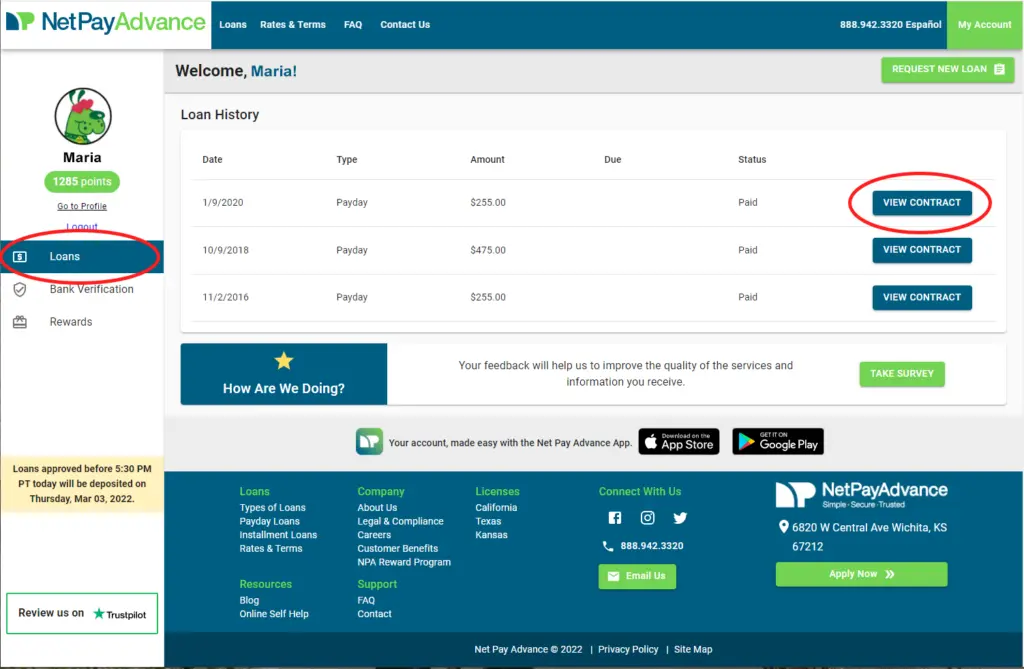The width and height of the screenshot is (1024, 669).
Task: Open the Facebook social icon
Action: pos(615,518)
